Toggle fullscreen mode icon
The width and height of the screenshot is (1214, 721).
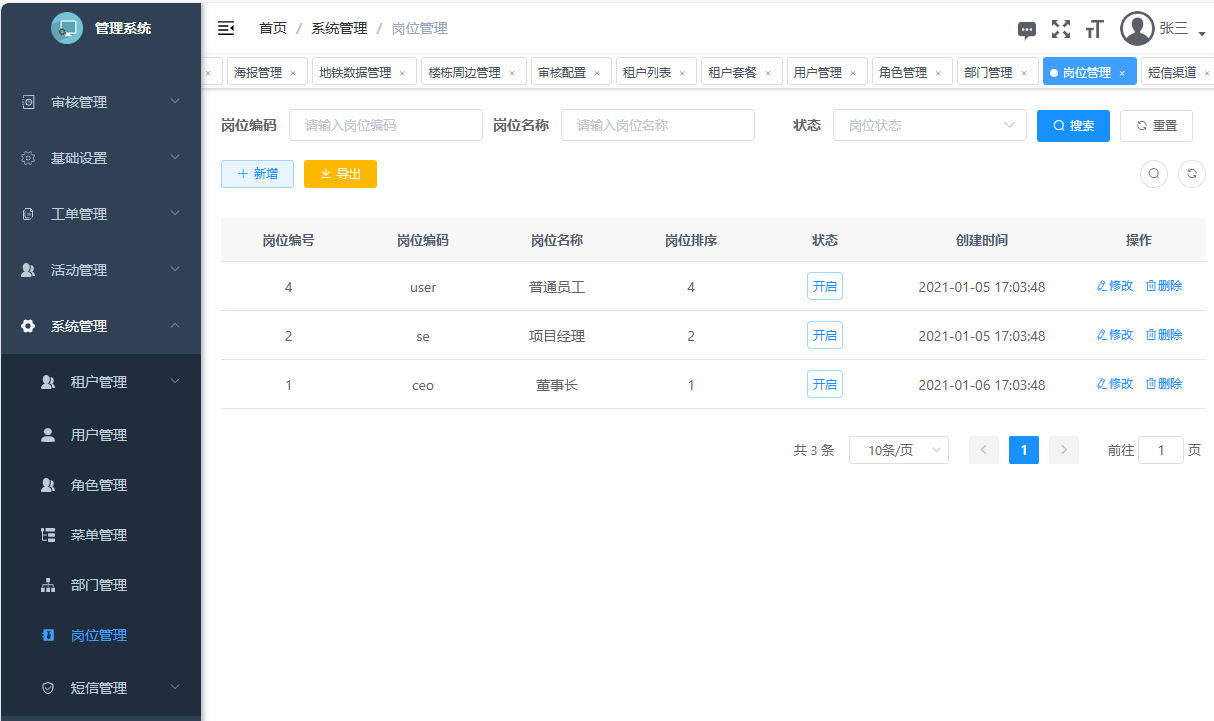coord(1061,29)
